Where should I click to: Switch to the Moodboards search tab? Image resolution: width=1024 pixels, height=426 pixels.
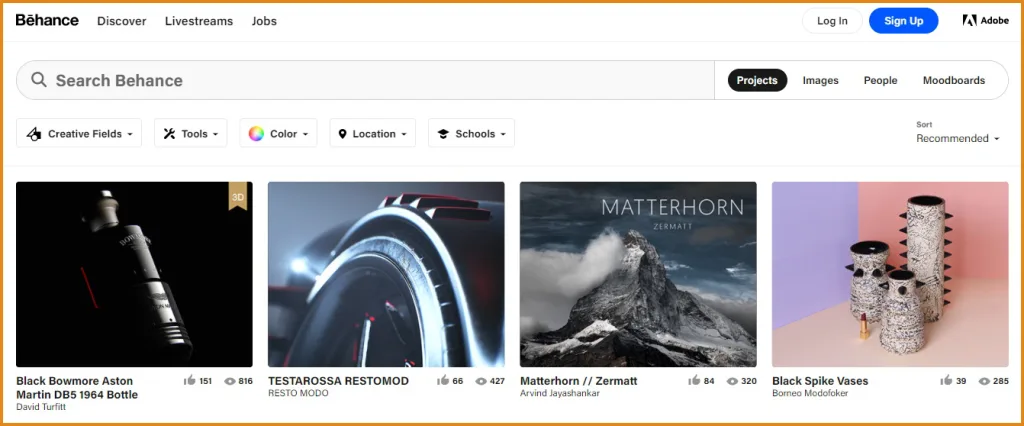click(953, 80)
